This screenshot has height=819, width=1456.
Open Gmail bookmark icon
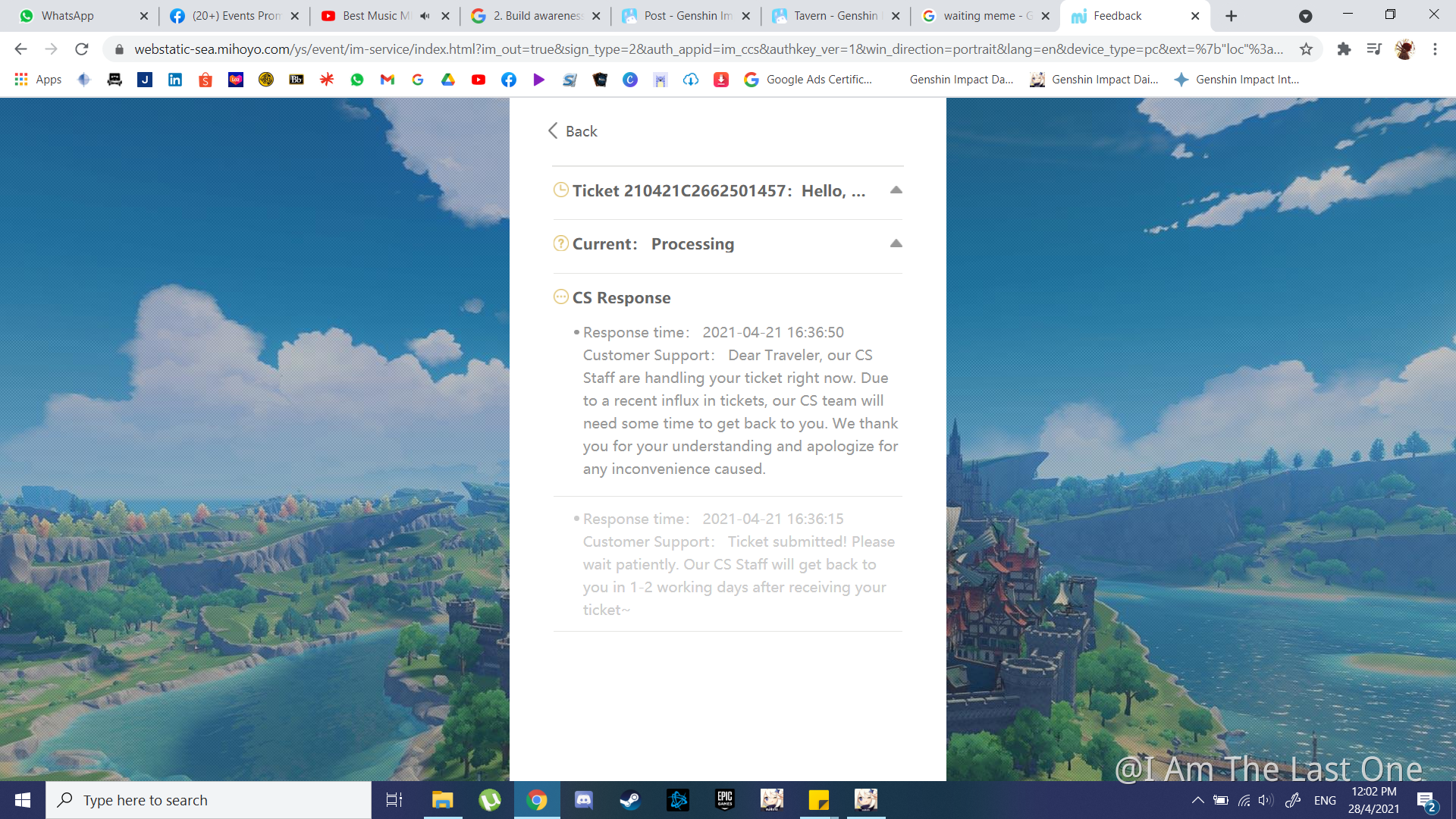point(388,80)
